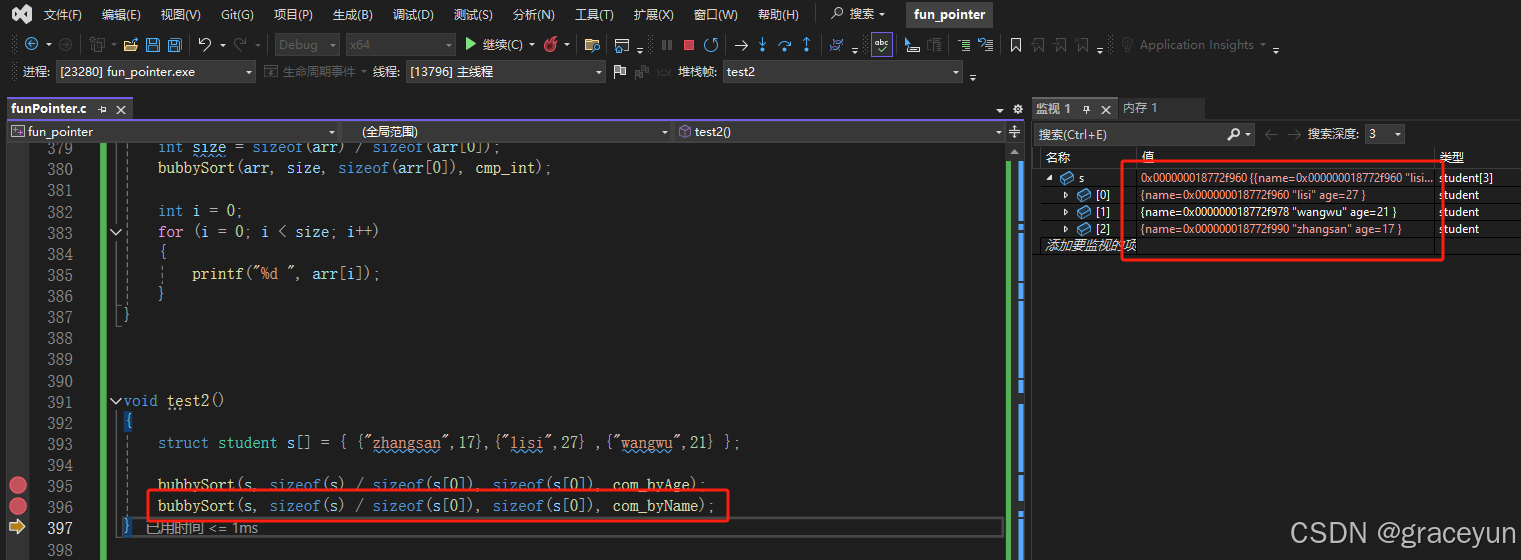This screenshot has height=560, width=1521.
Task: Pin the funPointer.c tab
Action: coord(102,109)
